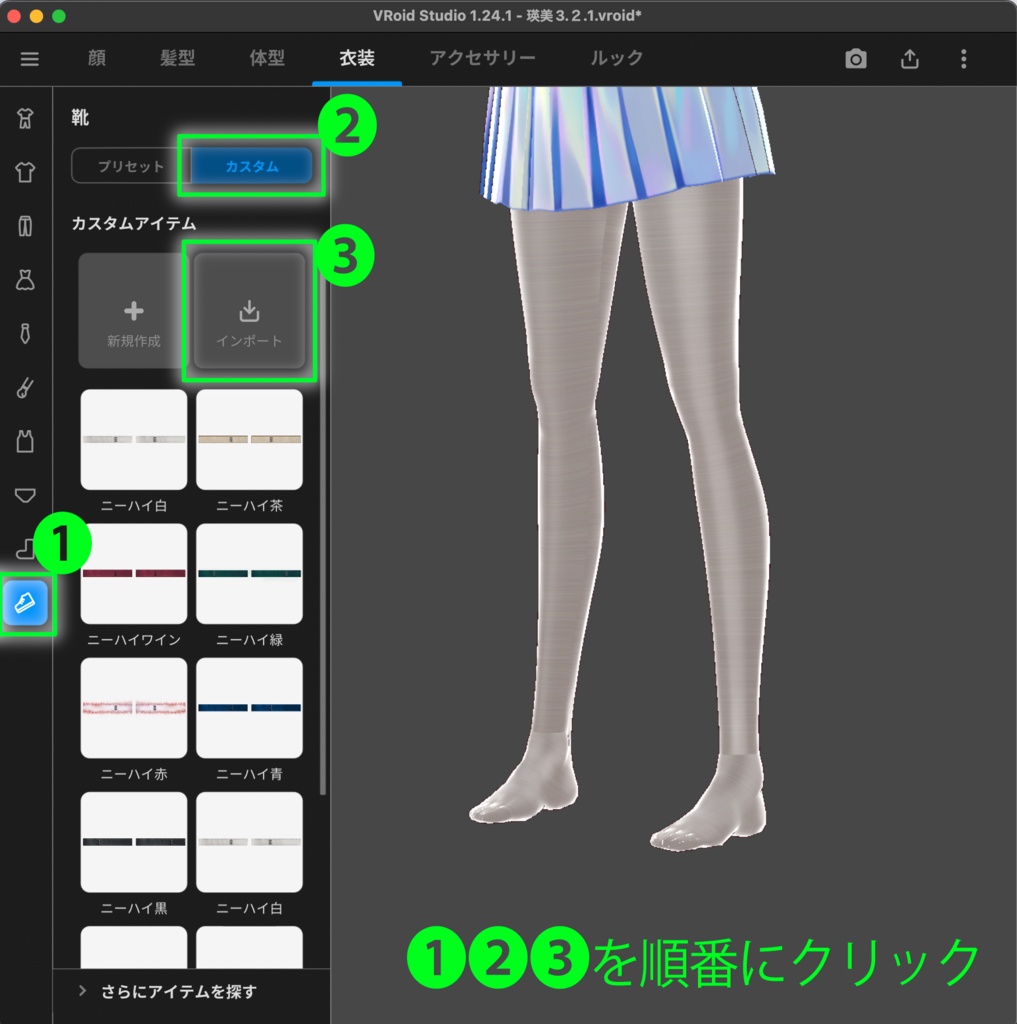Switch to プリセット preset toggle
1017x1024 pixels.
click(x=131, y=166)
